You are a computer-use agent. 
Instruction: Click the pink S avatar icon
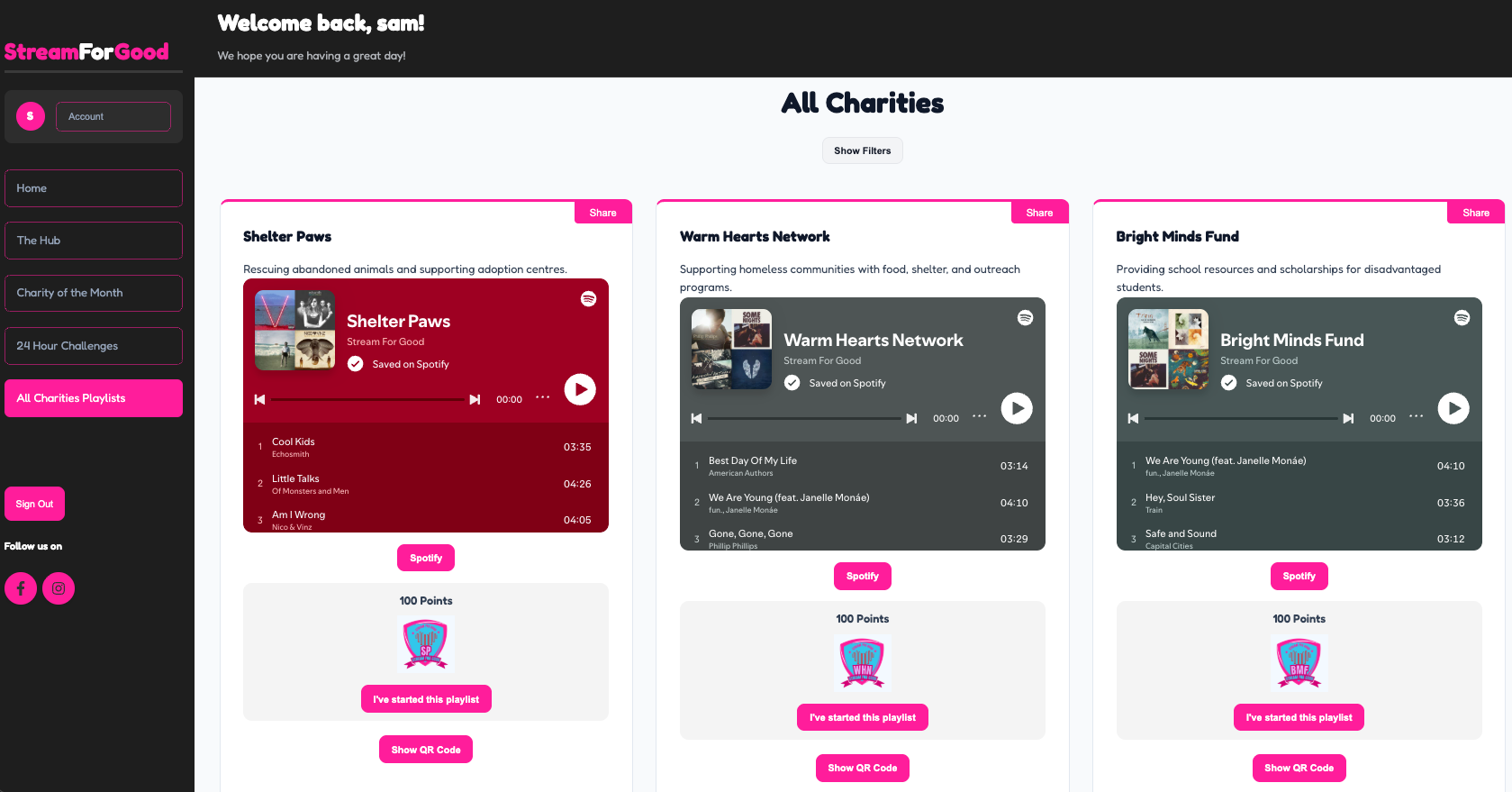pos(31,116)
